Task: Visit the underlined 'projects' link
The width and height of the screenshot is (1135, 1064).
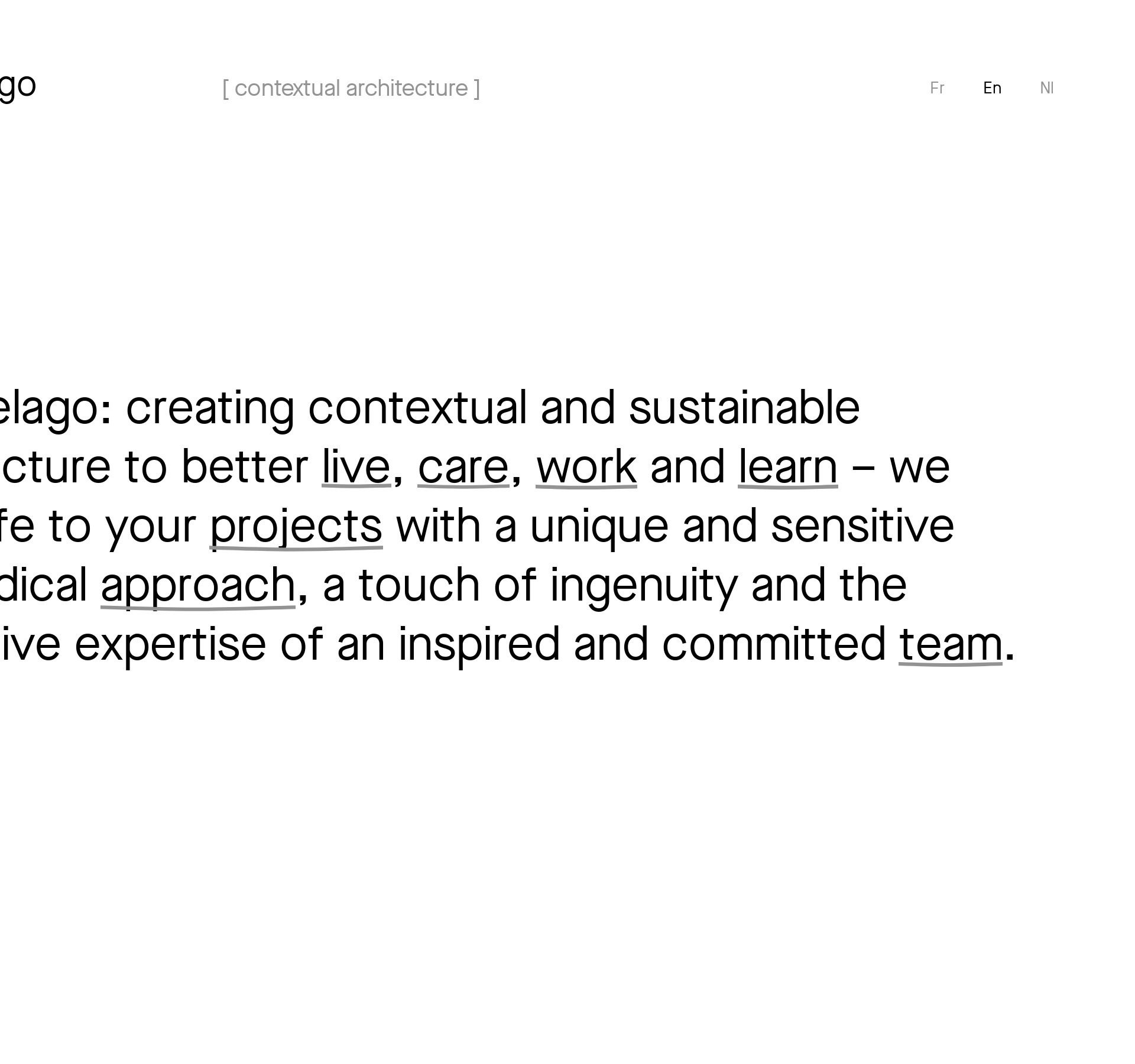Action: pyautogui.click(x=296, y=527)
